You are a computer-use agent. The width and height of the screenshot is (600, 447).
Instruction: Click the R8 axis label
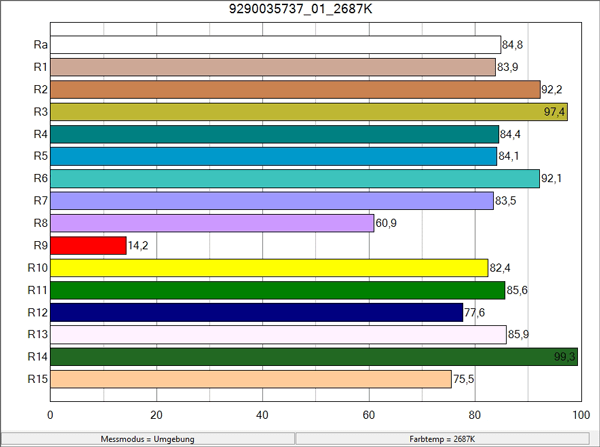[41, 223]
